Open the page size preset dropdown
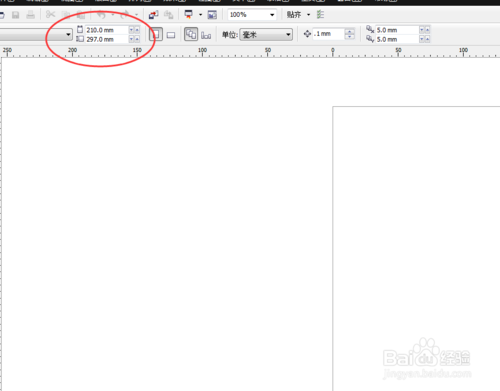The width and height of the screenshot is (500, 391). pyautogui.click(x=36, y=34)
